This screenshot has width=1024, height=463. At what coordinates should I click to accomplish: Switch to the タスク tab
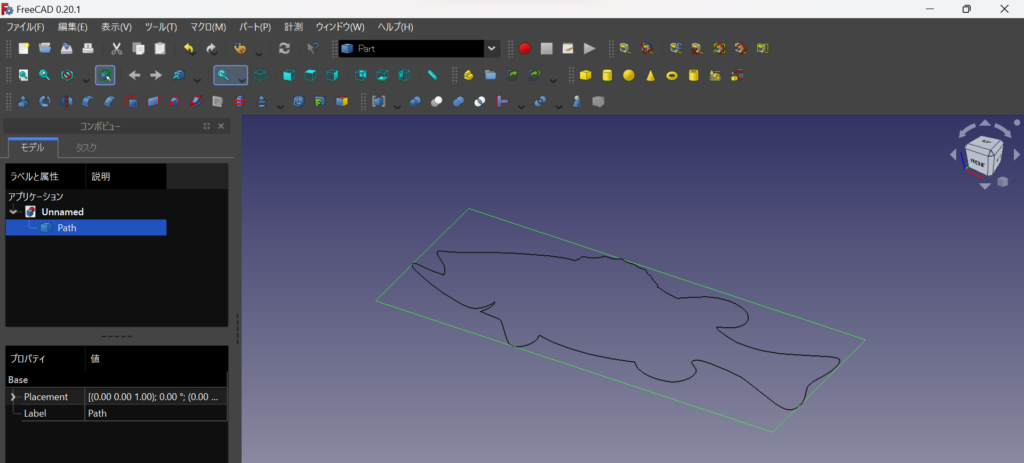click(86, 148)
